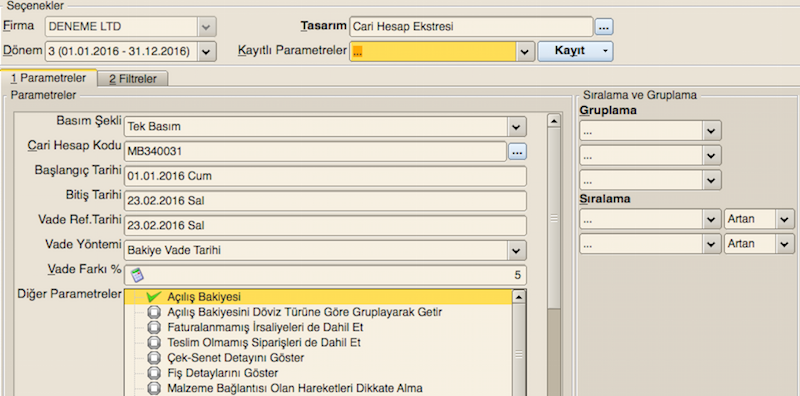The height and width of the screenshot is (396, 800).
Task: Click the Diğer Parametreler list scrollbar thumb
Action: point(519,355)
